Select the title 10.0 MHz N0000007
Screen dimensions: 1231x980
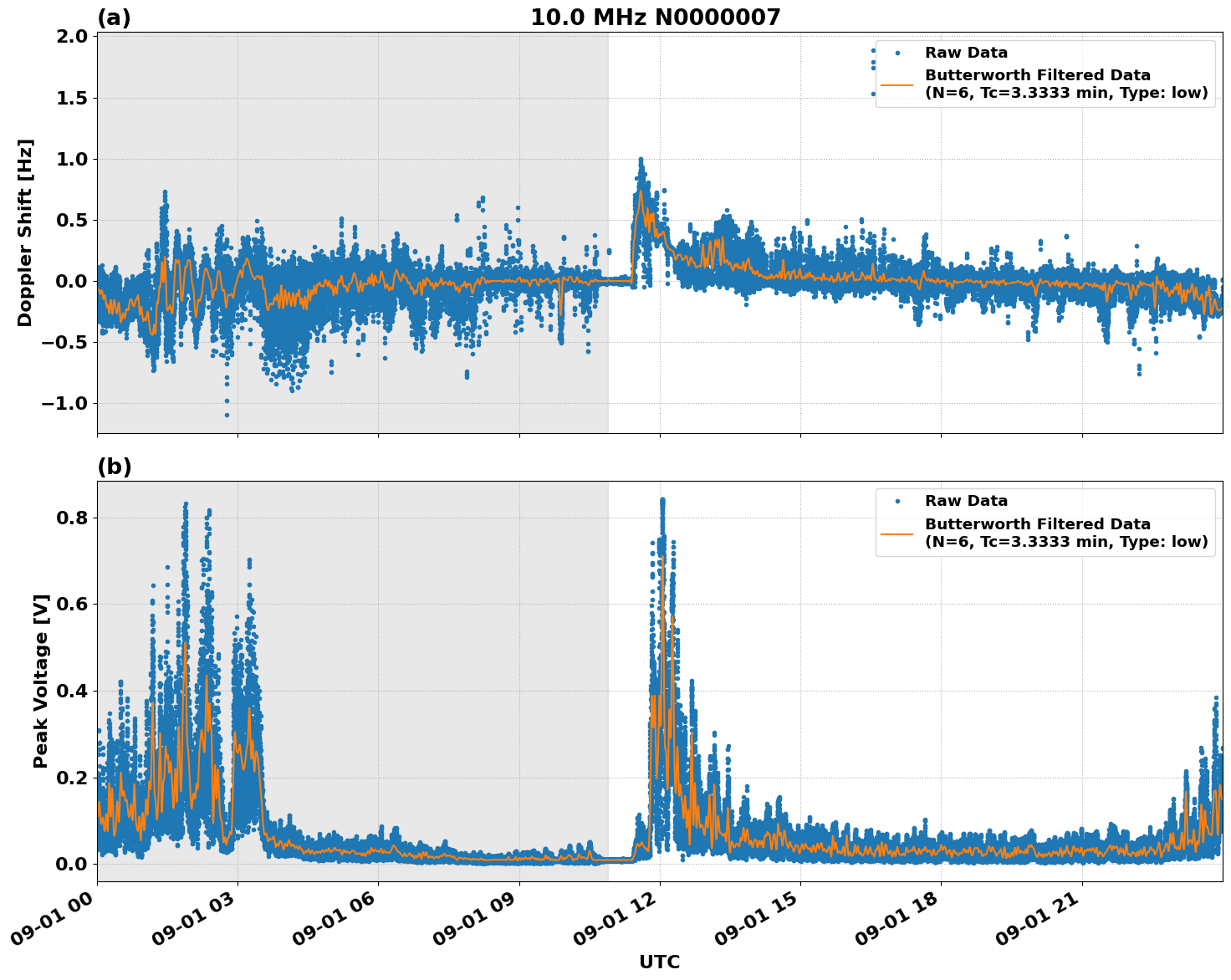[657, 17]
